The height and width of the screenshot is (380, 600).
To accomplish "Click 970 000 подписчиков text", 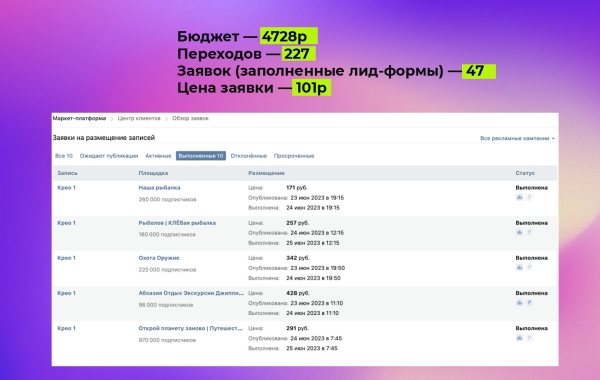I will tap(167, 340).
